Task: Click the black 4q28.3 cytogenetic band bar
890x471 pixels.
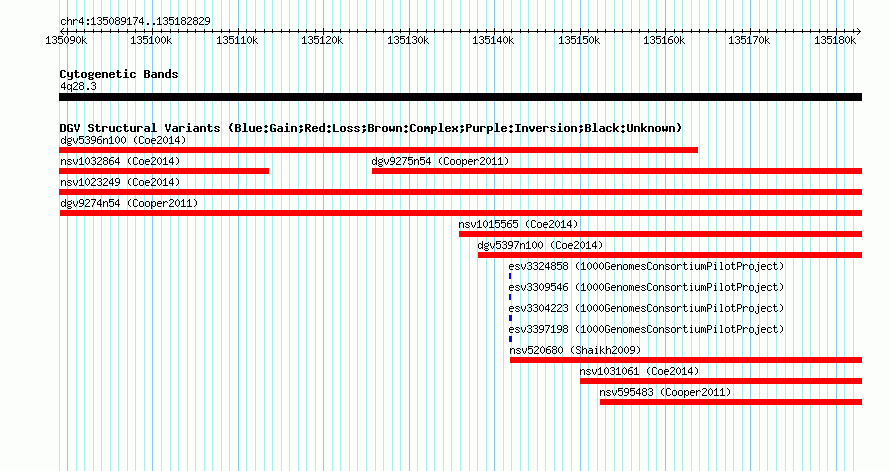Action: pos(460,97)
